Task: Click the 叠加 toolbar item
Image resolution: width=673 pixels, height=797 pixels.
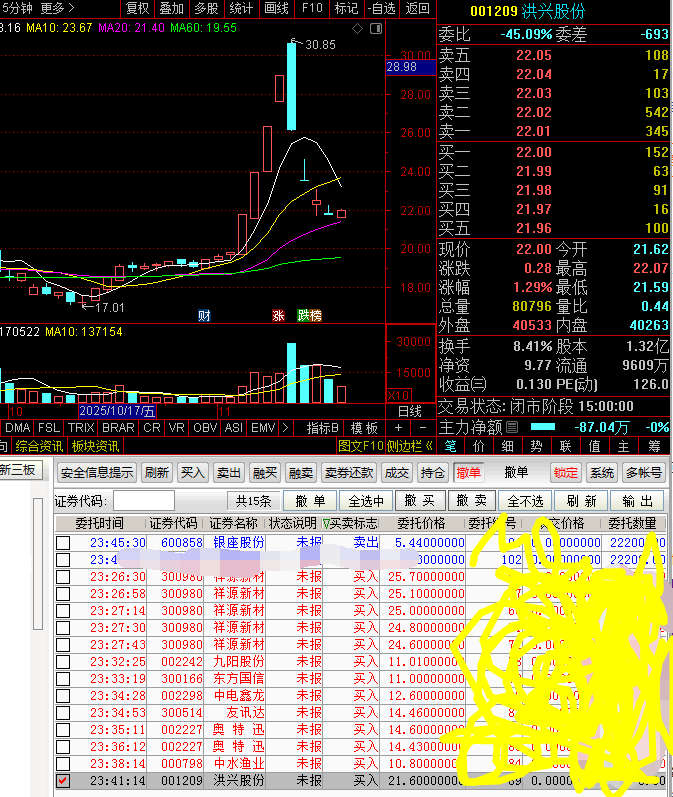Action: click(x=171, y=8)
